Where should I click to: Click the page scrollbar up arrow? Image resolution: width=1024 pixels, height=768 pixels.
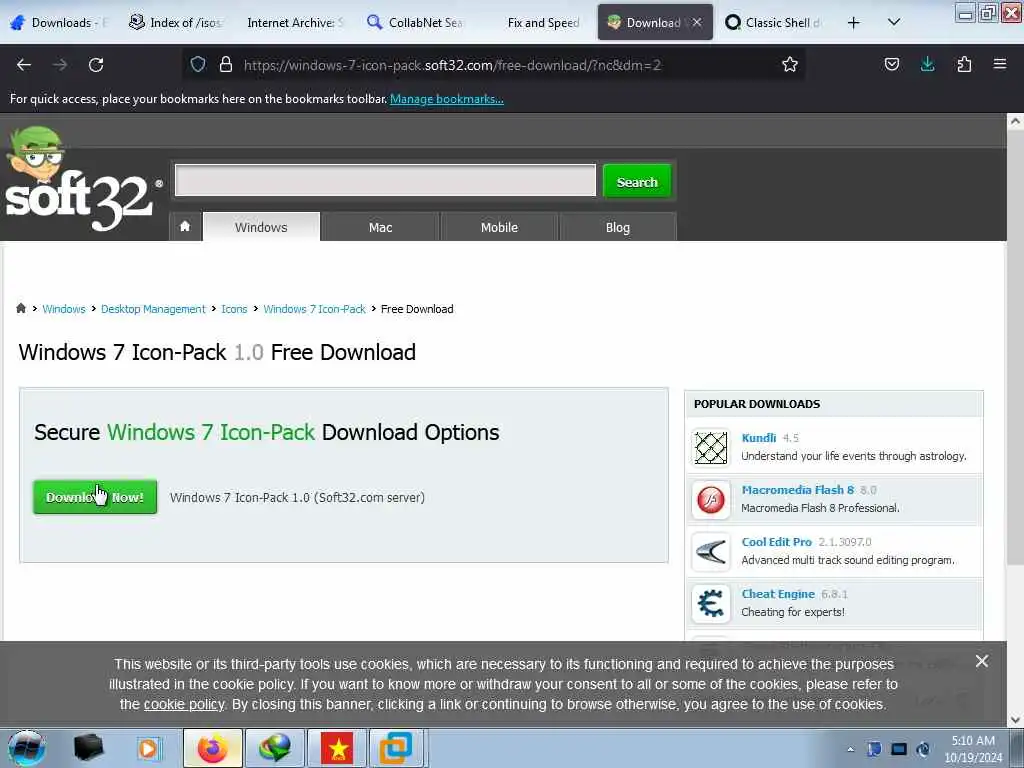point(1015,121)
